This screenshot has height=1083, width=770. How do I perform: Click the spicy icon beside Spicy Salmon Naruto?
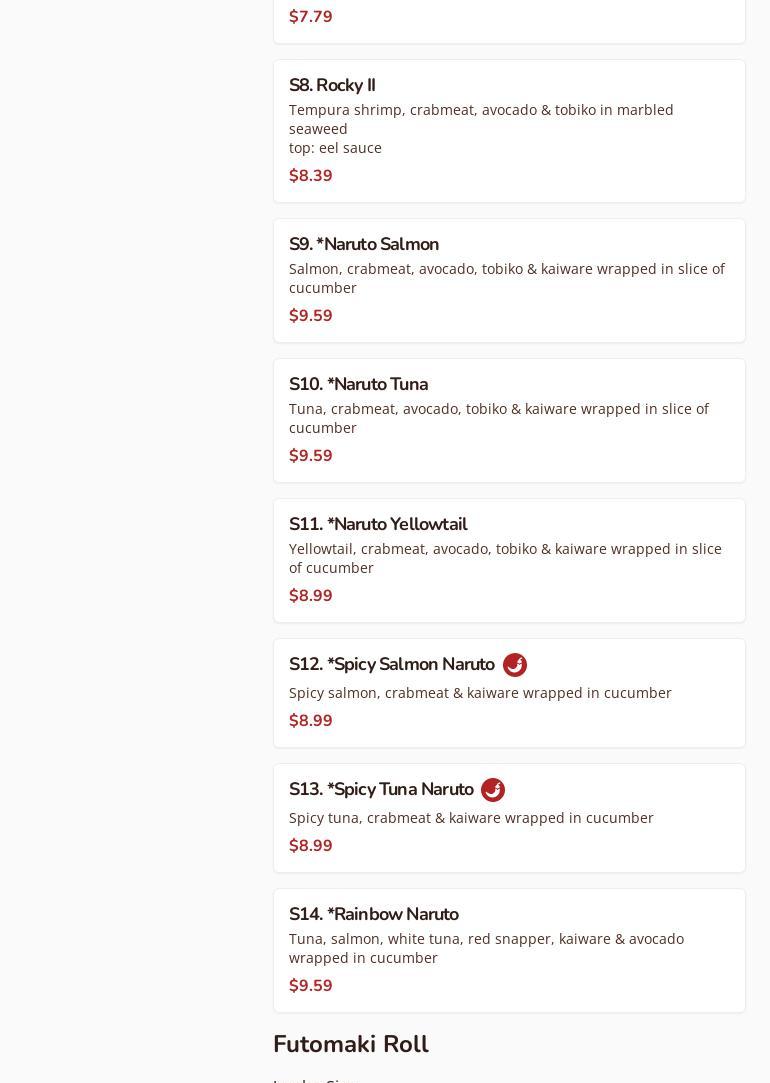514,665
